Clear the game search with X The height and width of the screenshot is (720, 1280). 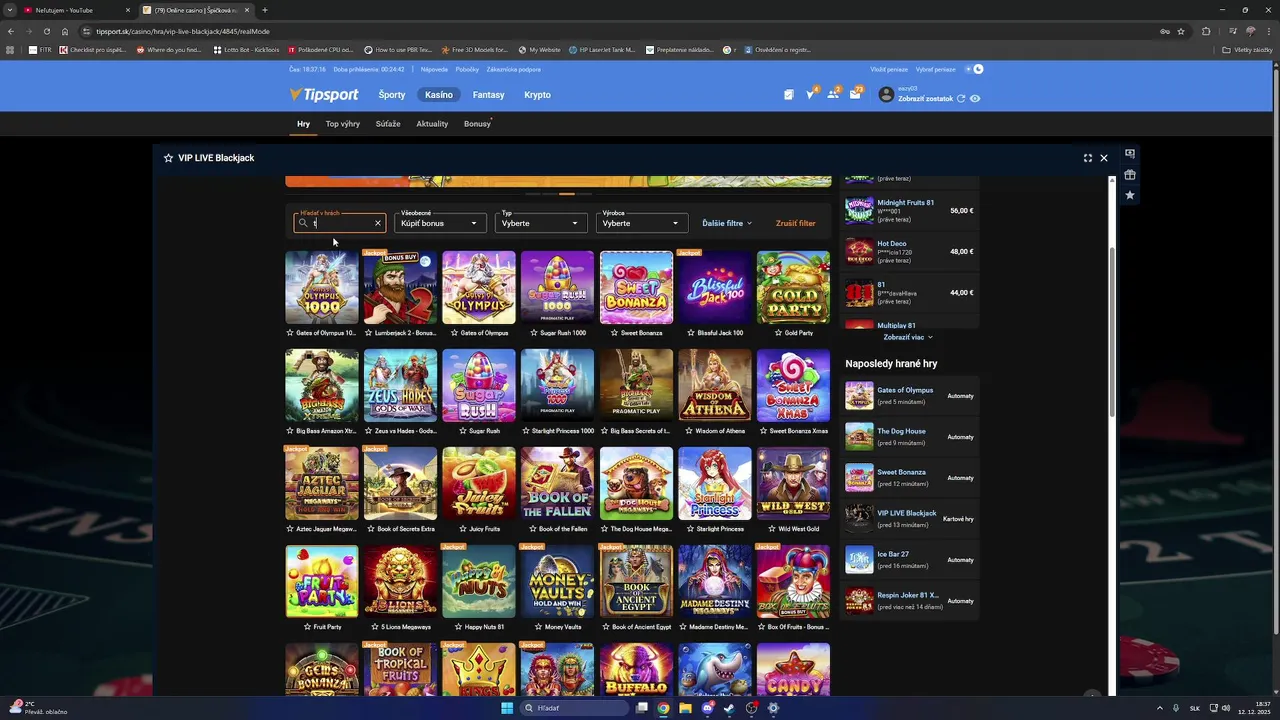(x=377, y=223)
